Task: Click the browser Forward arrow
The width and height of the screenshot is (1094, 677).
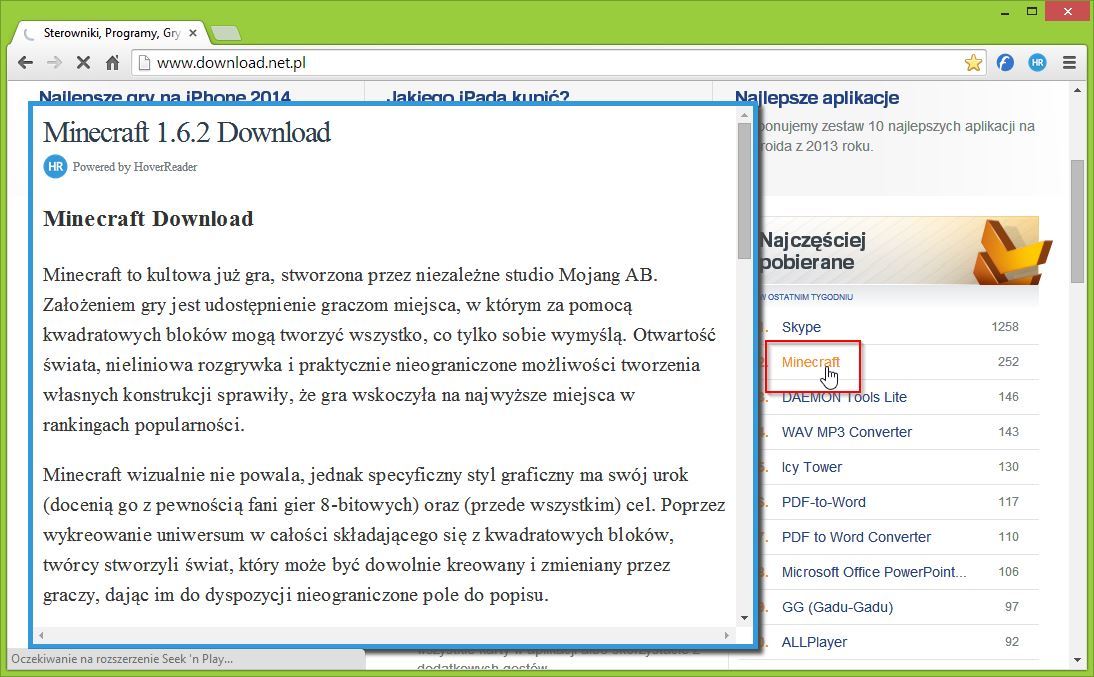Action: click(54, 63)
